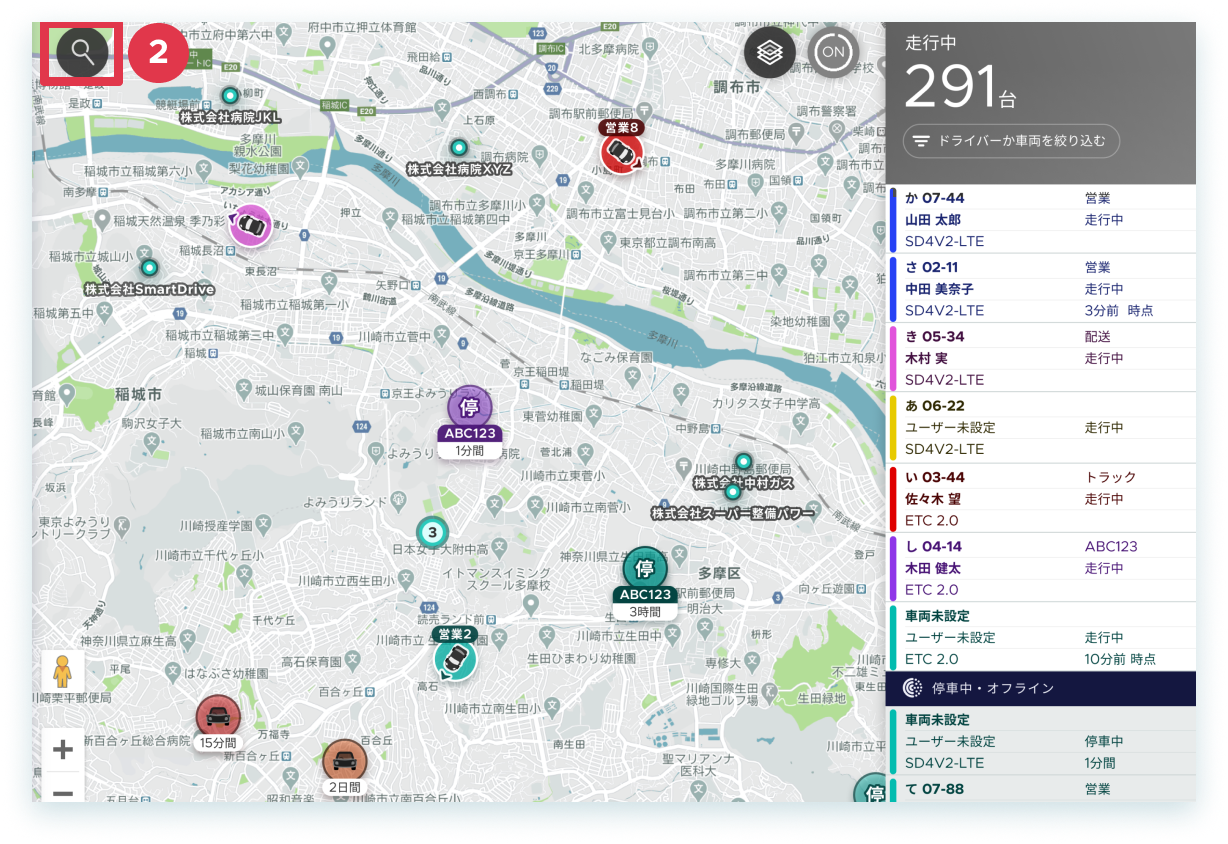Open vehicle row い 03-44 佐々木 望
The width and height of the screenshot is (1228, 844).
1041,498
